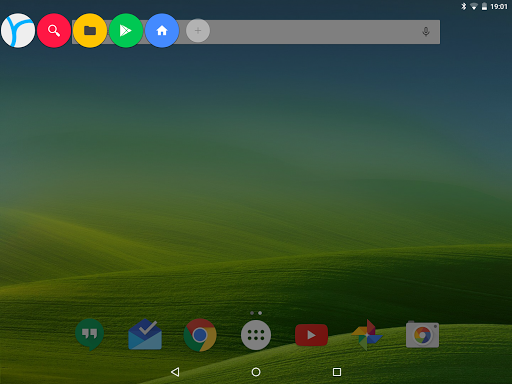Launch the Camera app
512x384 pixels.
[x=422, y=334]
